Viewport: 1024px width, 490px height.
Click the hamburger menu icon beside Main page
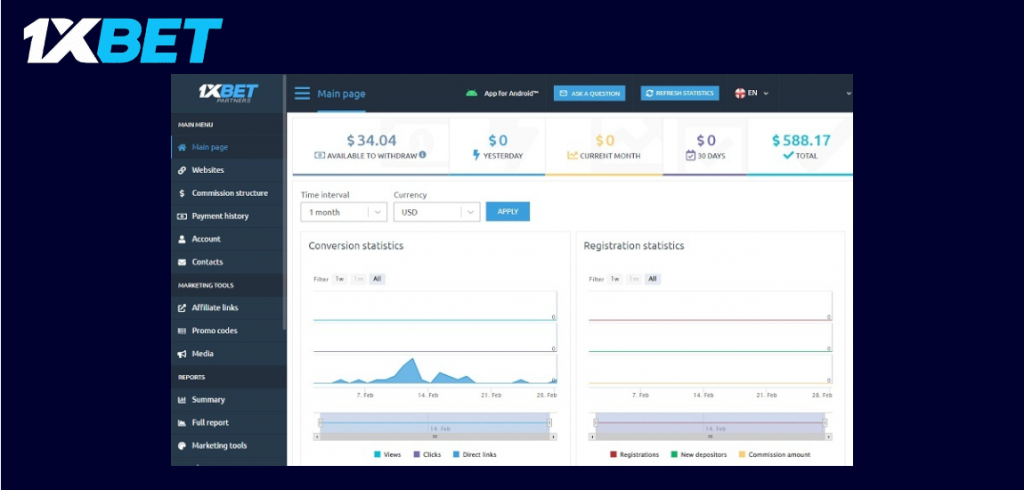click(x=302, y=94)
